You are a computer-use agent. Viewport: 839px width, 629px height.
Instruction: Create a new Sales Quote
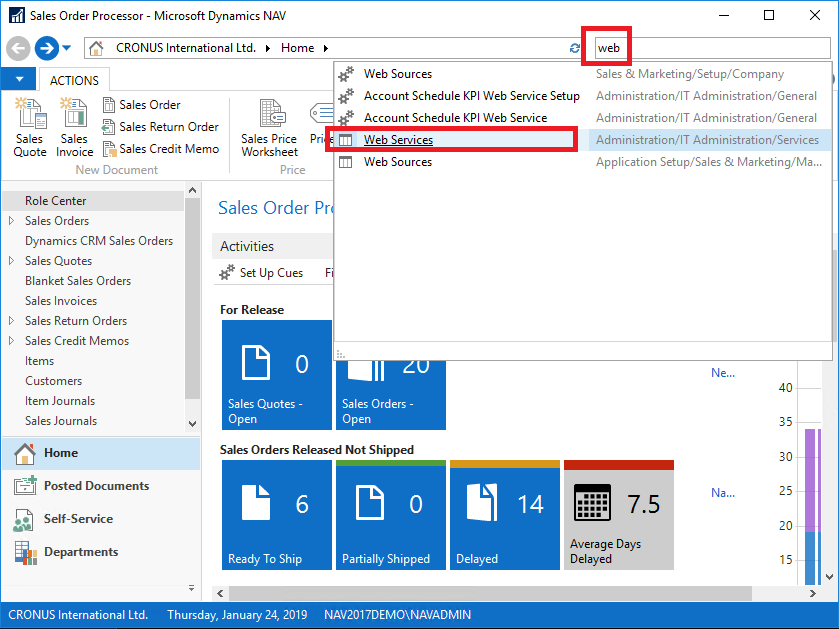30,128
